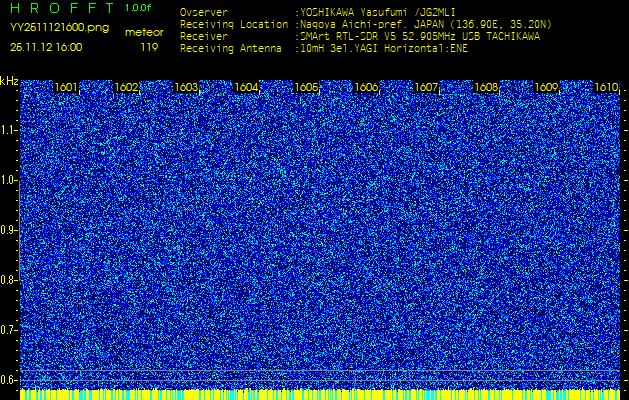Viewport: 629px width, 400px height.
Task: Click the 1604 time marker
Action: point(246,87)
